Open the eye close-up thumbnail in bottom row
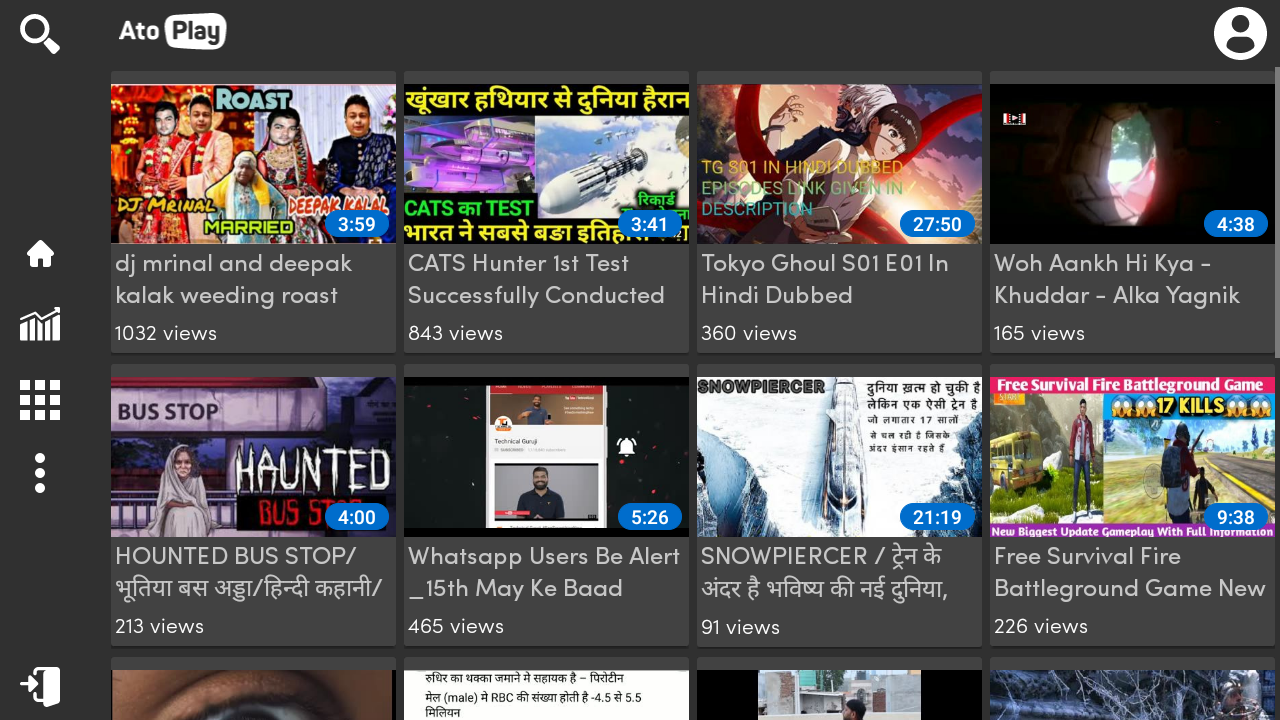This screenshot has width=1280, height=720. [253, 695]
